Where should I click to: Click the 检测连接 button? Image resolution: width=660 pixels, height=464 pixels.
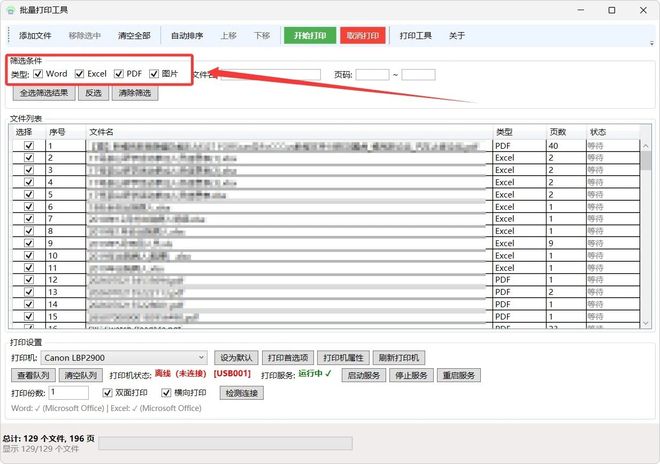pyautogui.click(x=242, y=393)
